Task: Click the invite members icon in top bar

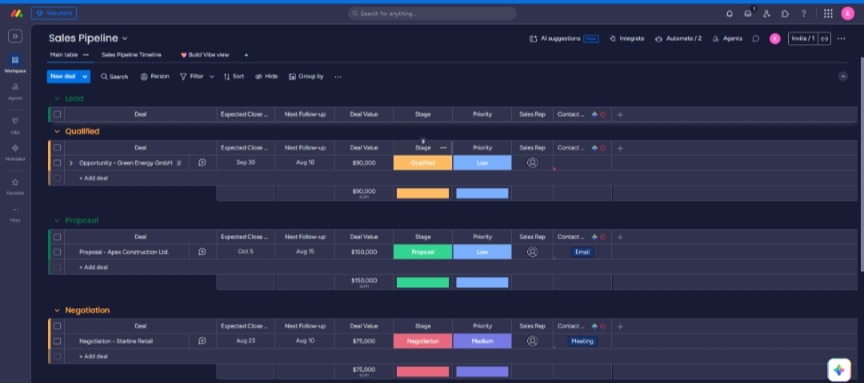Action: coord(766,14)
